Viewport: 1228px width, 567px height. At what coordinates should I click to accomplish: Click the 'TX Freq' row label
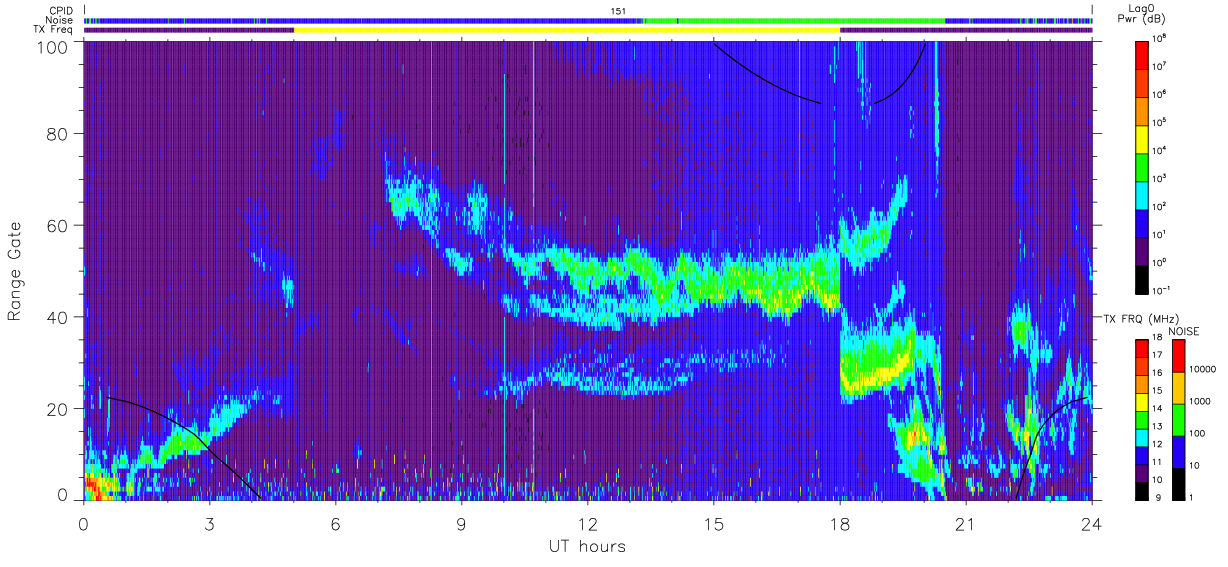coord(55,30)
